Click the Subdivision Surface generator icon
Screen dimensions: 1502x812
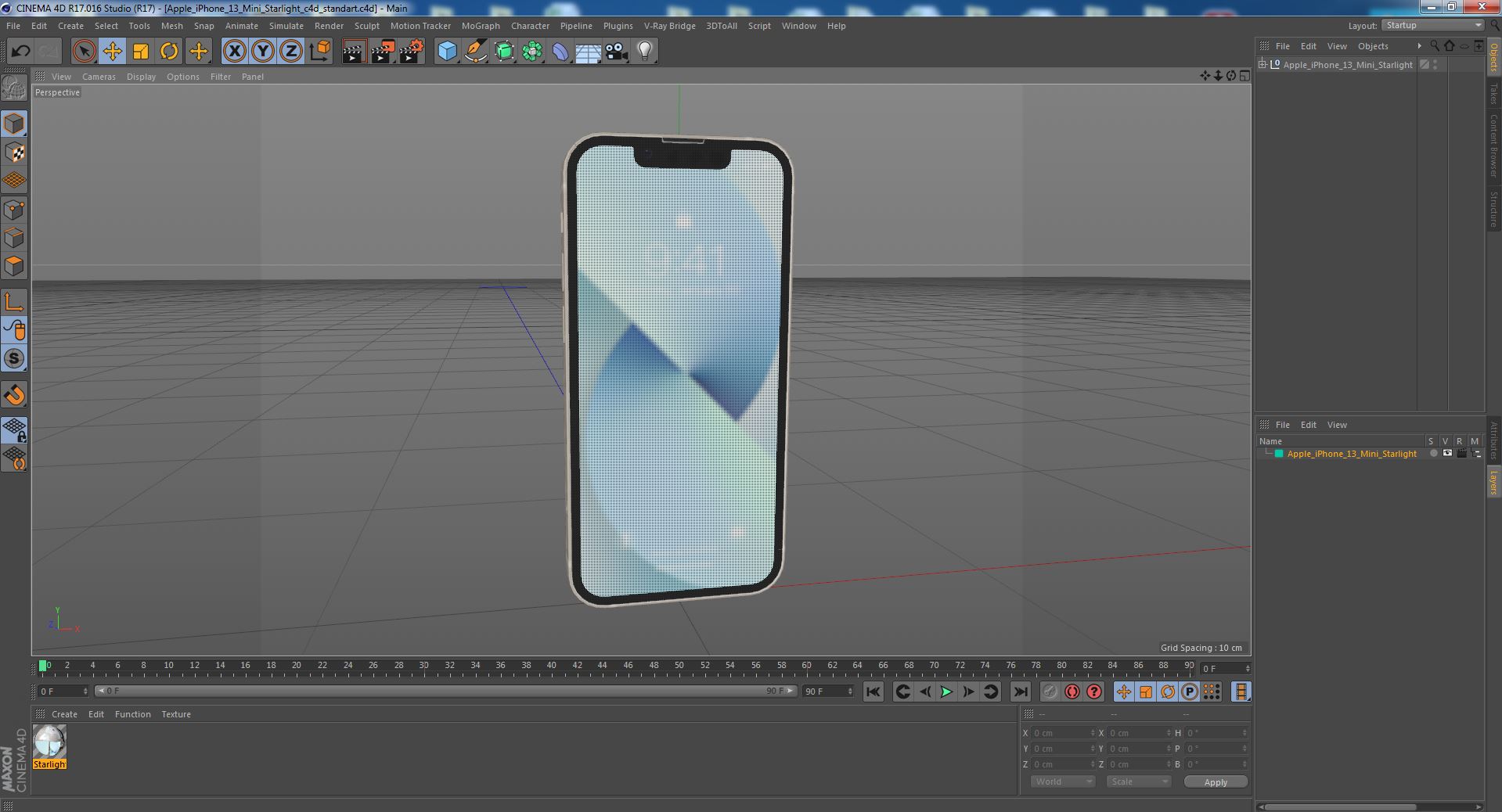(504, 52)
